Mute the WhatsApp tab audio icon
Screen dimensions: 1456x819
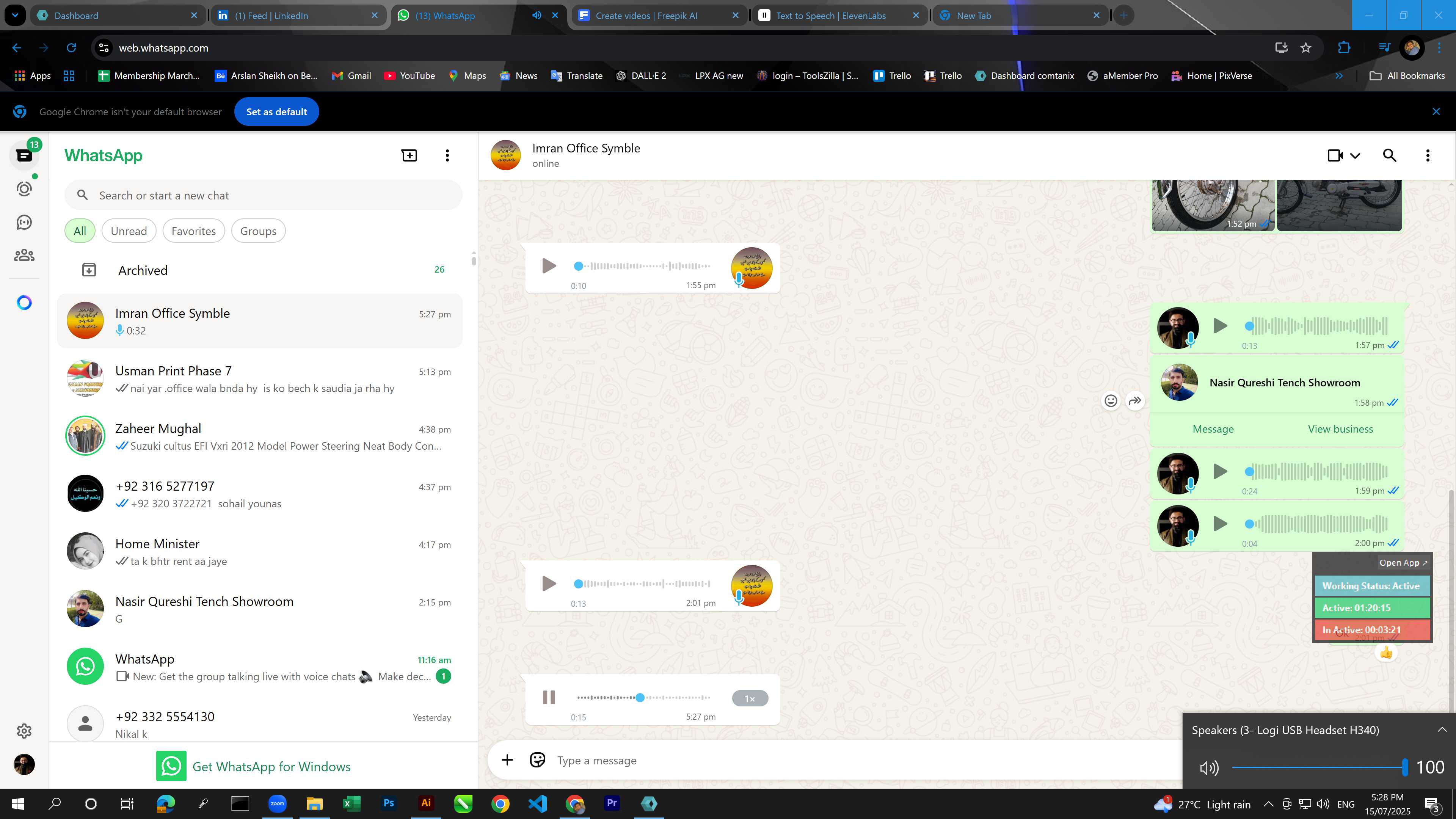(x=537, y=15)
